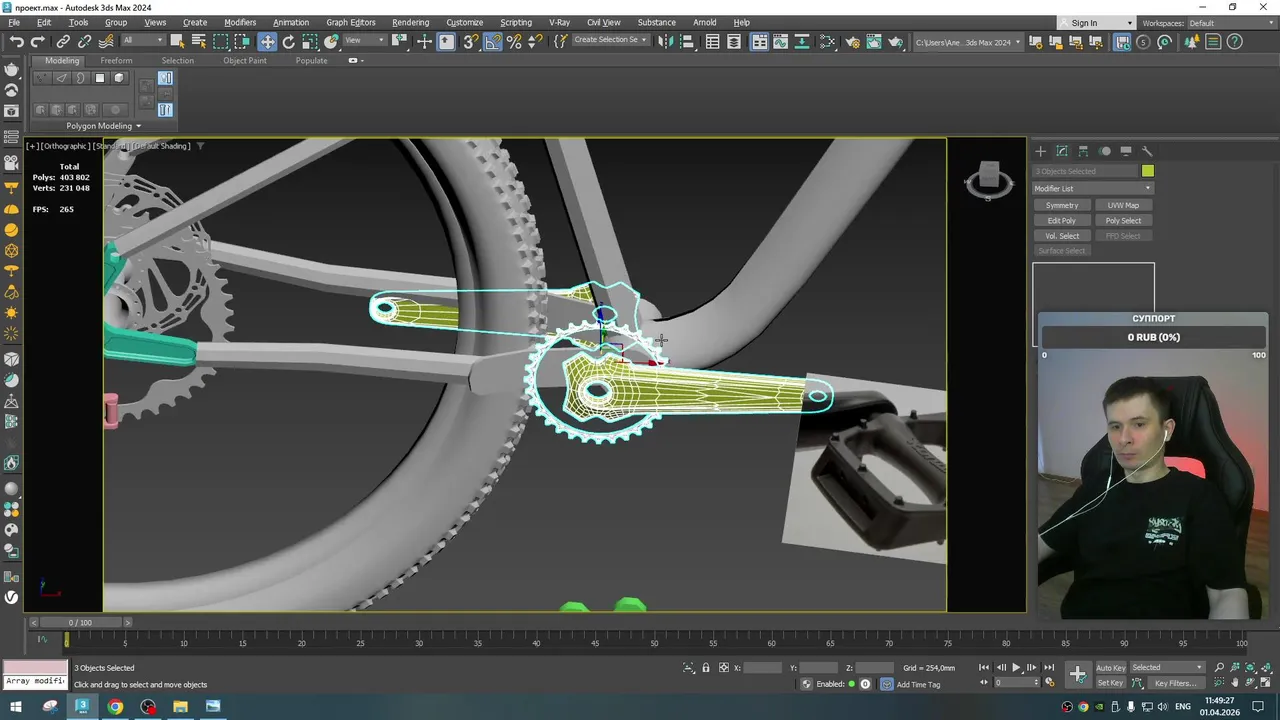Toggle Window/Crossing selection mode

pos(242,41)
